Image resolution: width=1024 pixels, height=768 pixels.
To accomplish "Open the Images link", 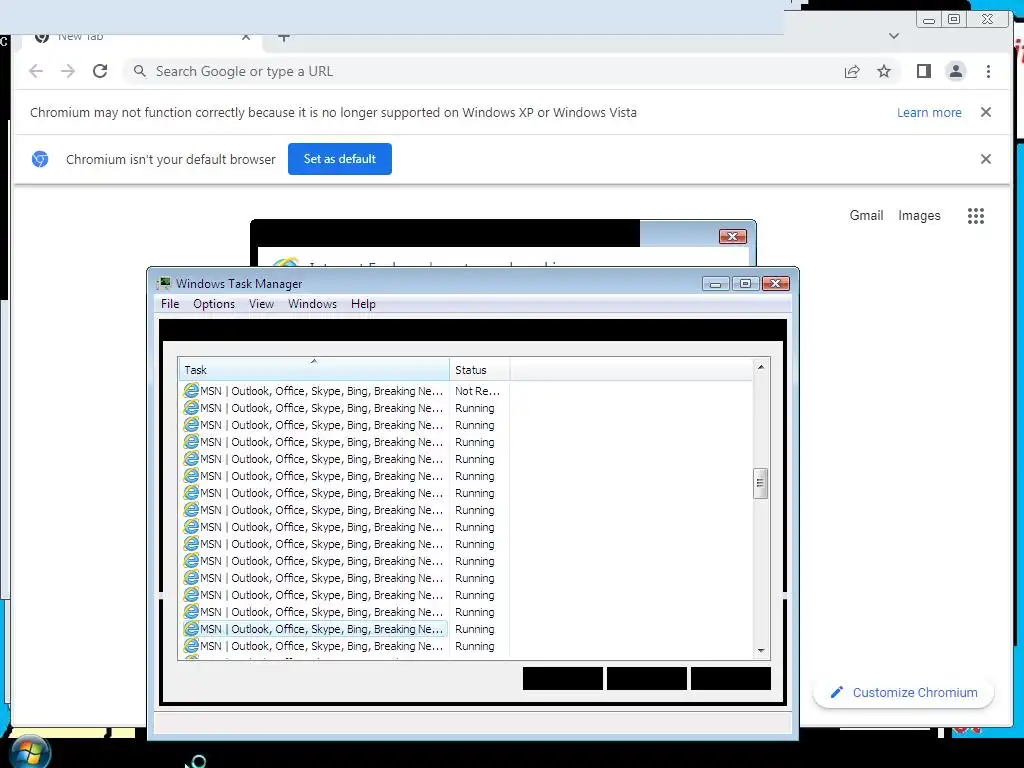I will tap(919, 216).
